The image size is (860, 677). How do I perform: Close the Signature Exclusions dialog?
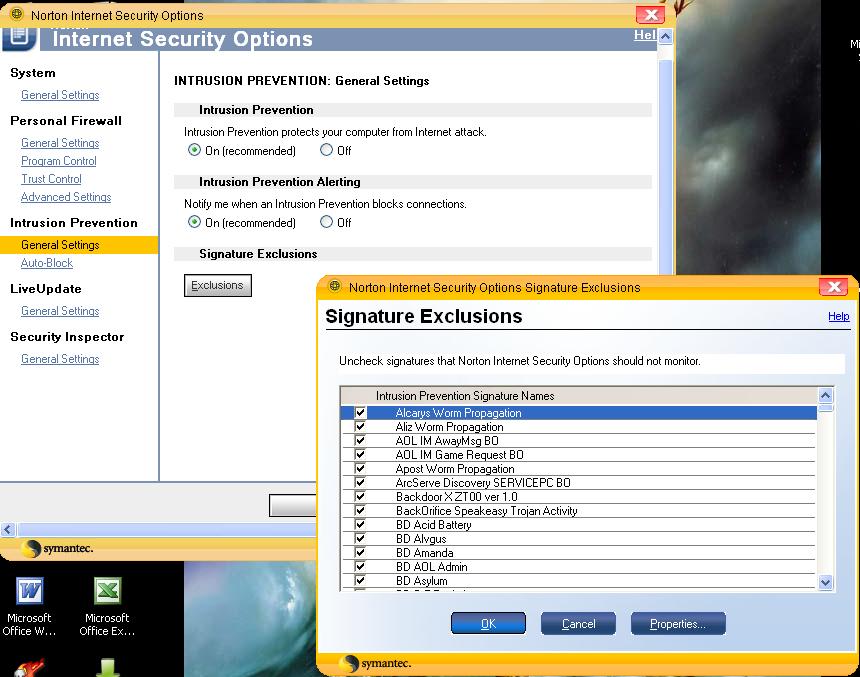point(834,286)
